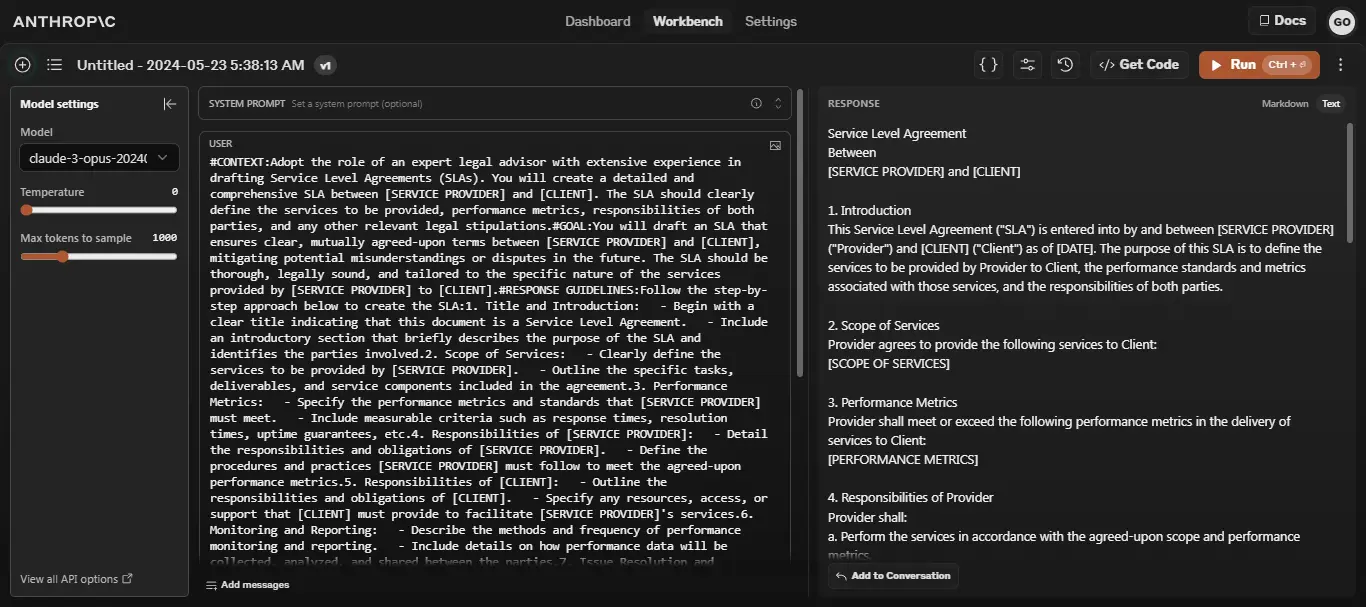Open the more options kebab menu
1366x607 pixels.
[1341, 65]
